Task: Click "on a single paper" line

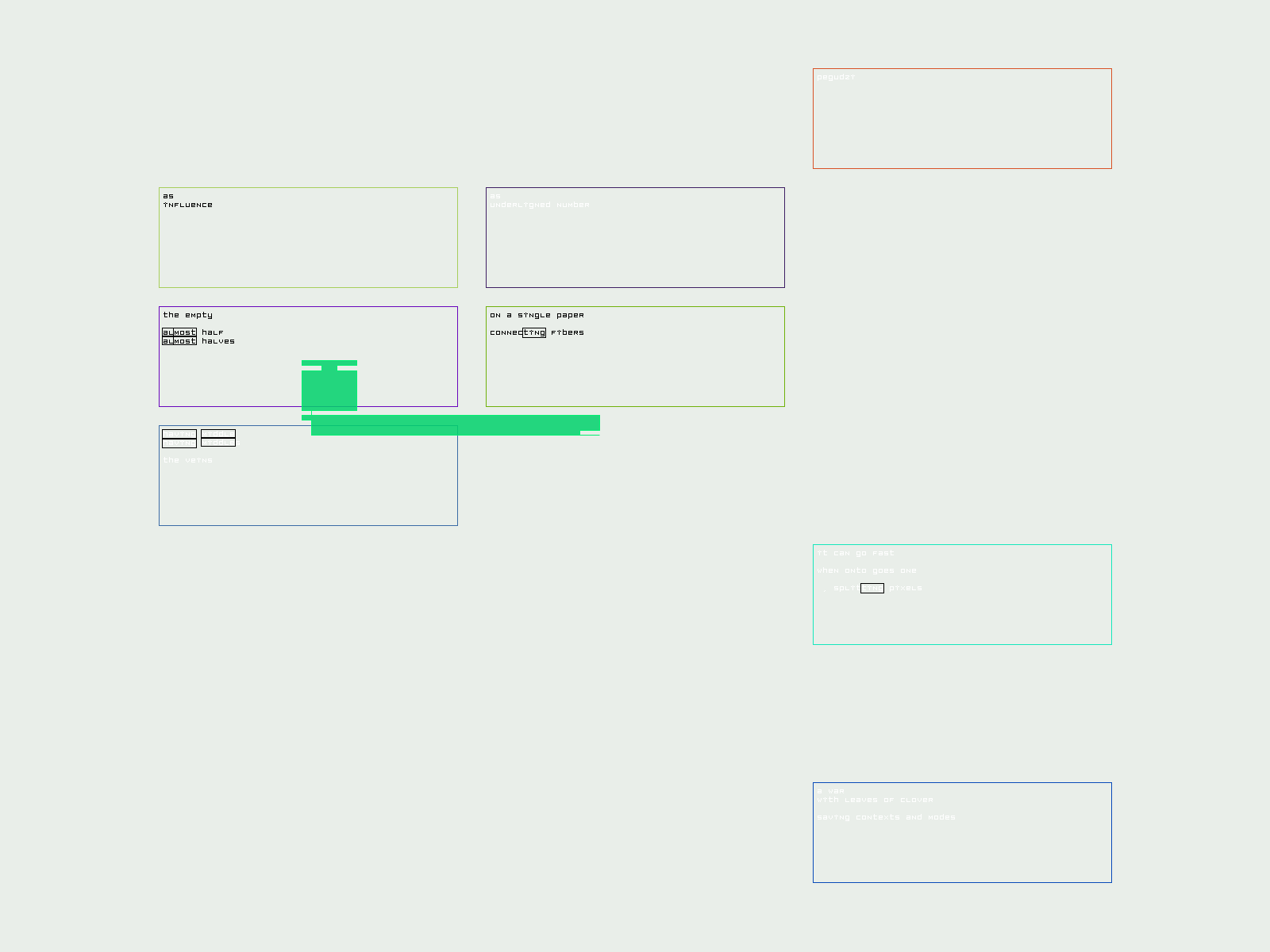Action: (537, 315)
